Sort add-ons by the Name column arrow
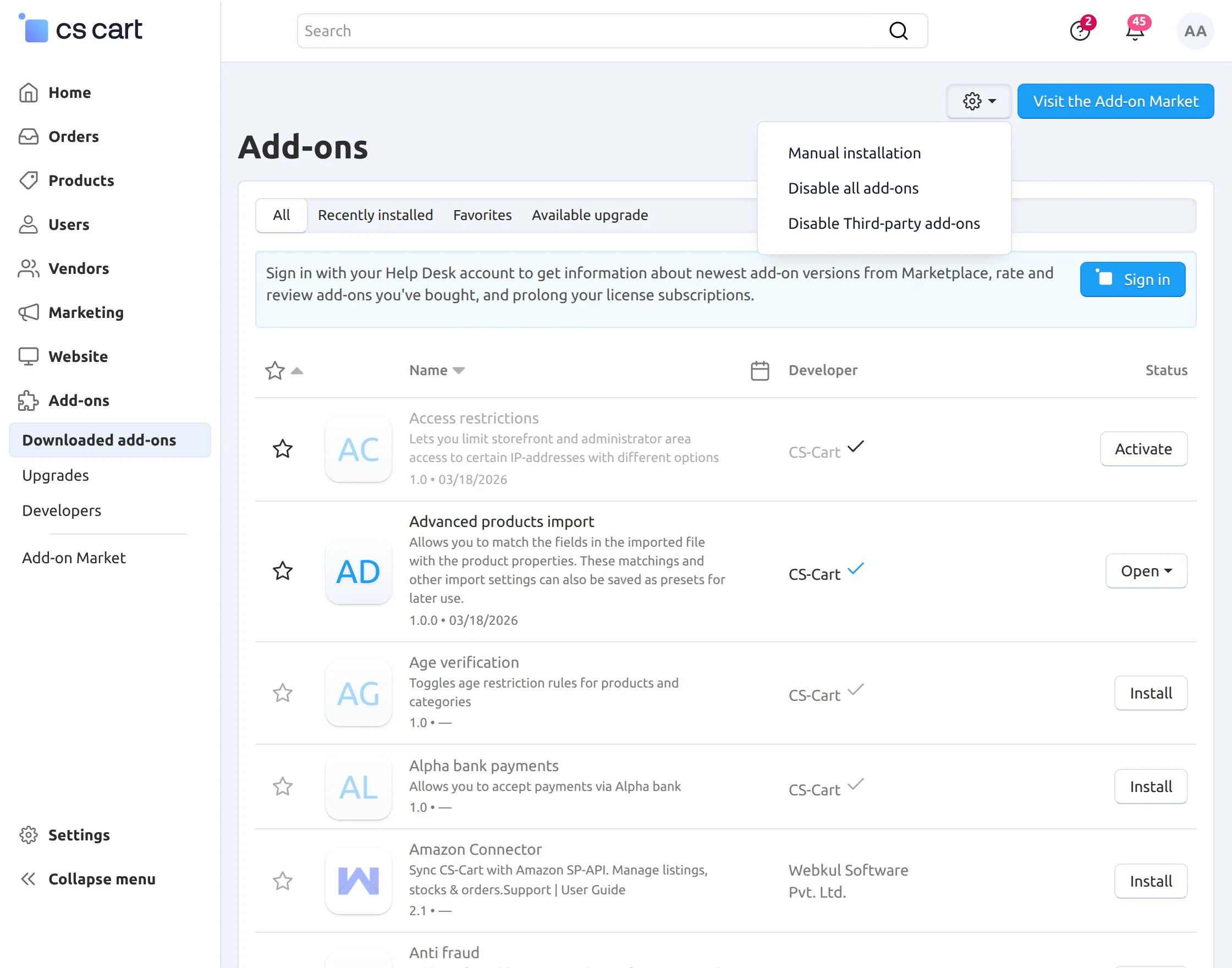The height and width of the screenshot is (968, 1232). 459,371
